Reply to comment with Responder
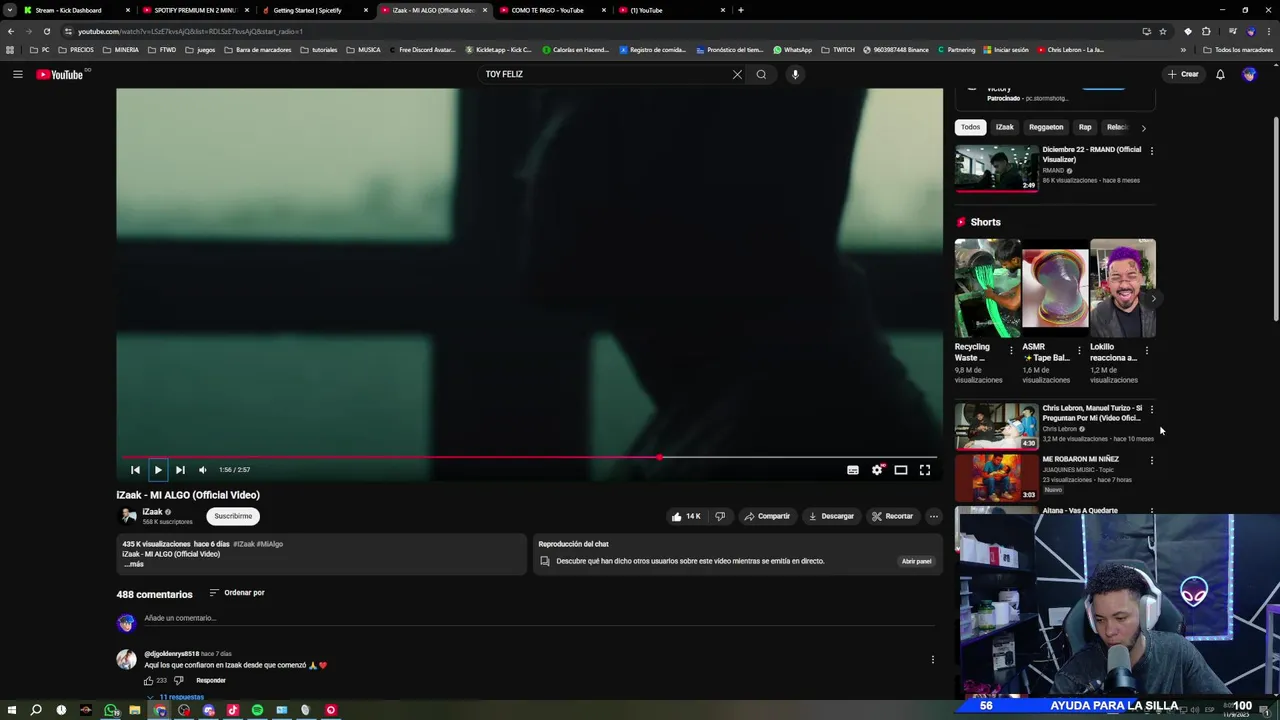 [211, 680]
